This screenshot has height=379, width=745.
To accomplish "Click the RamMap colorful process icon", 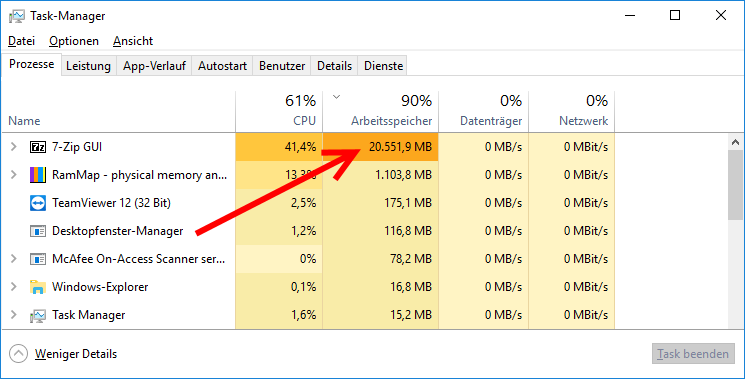I will click(x=38, y=175).
